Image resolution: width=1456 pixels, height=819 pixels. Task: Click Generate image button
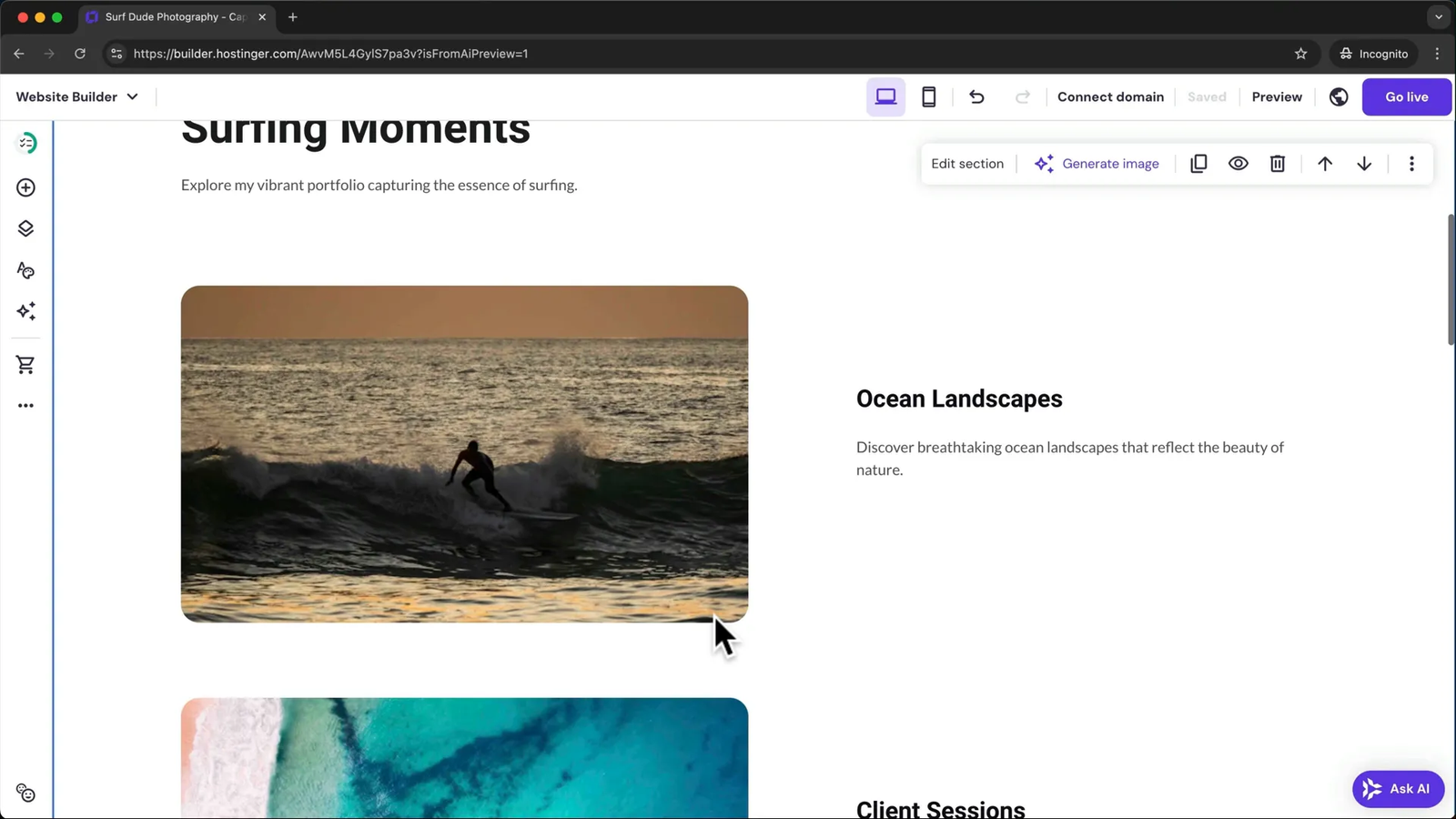(1097, 164)
